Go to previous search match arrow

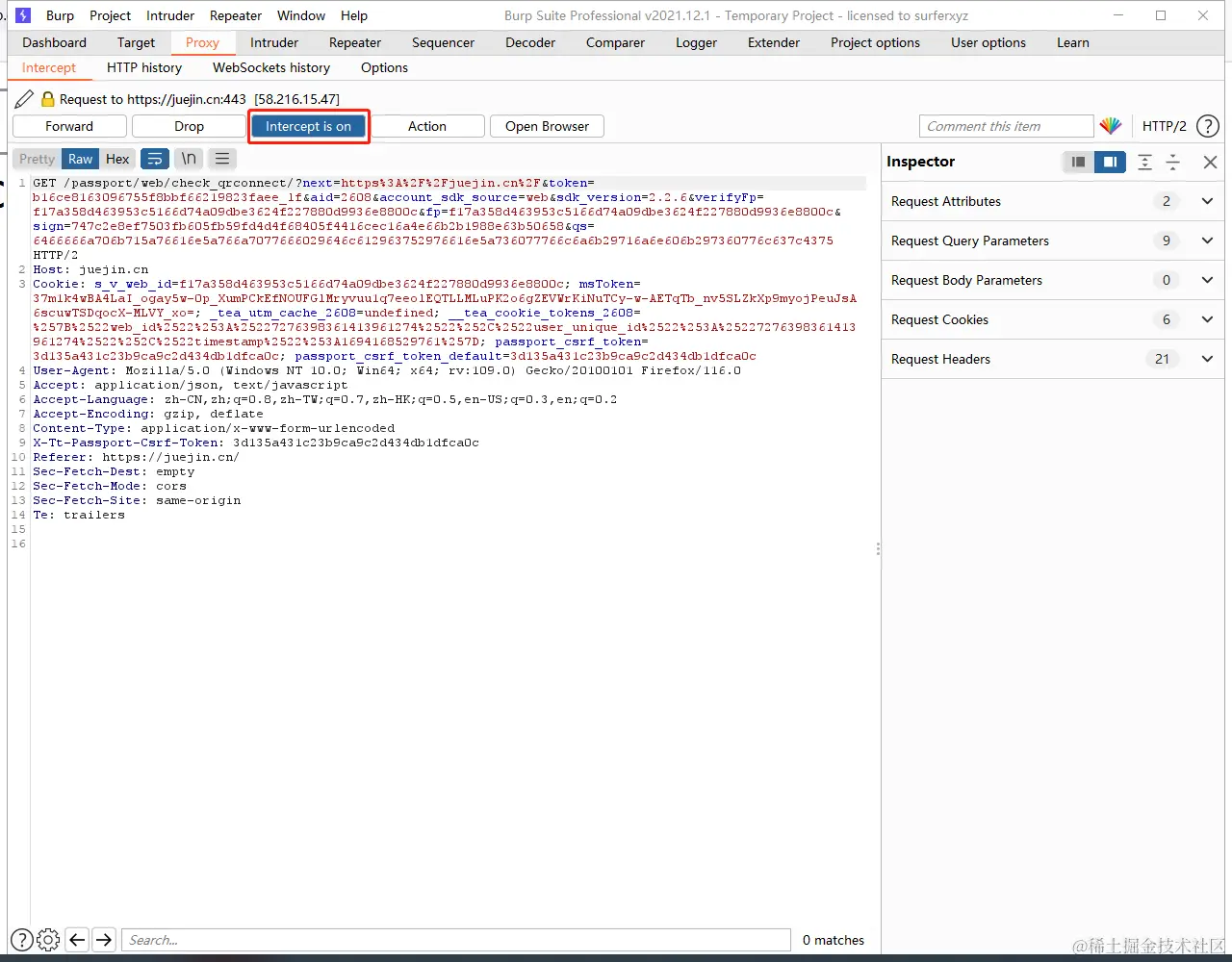(x=77, y=940)
